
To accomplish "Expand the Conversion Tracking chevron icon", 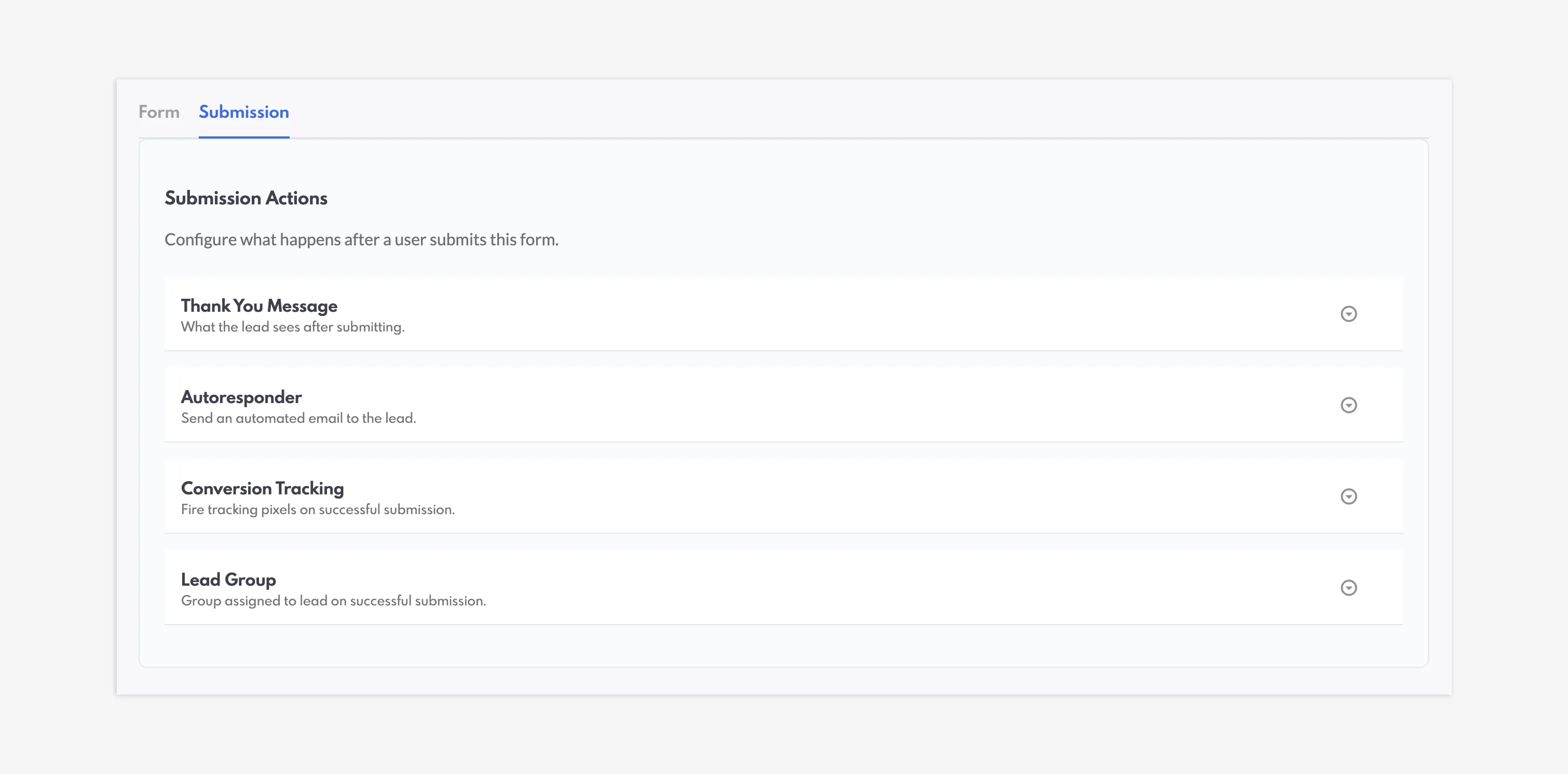I will (1348, 496).
